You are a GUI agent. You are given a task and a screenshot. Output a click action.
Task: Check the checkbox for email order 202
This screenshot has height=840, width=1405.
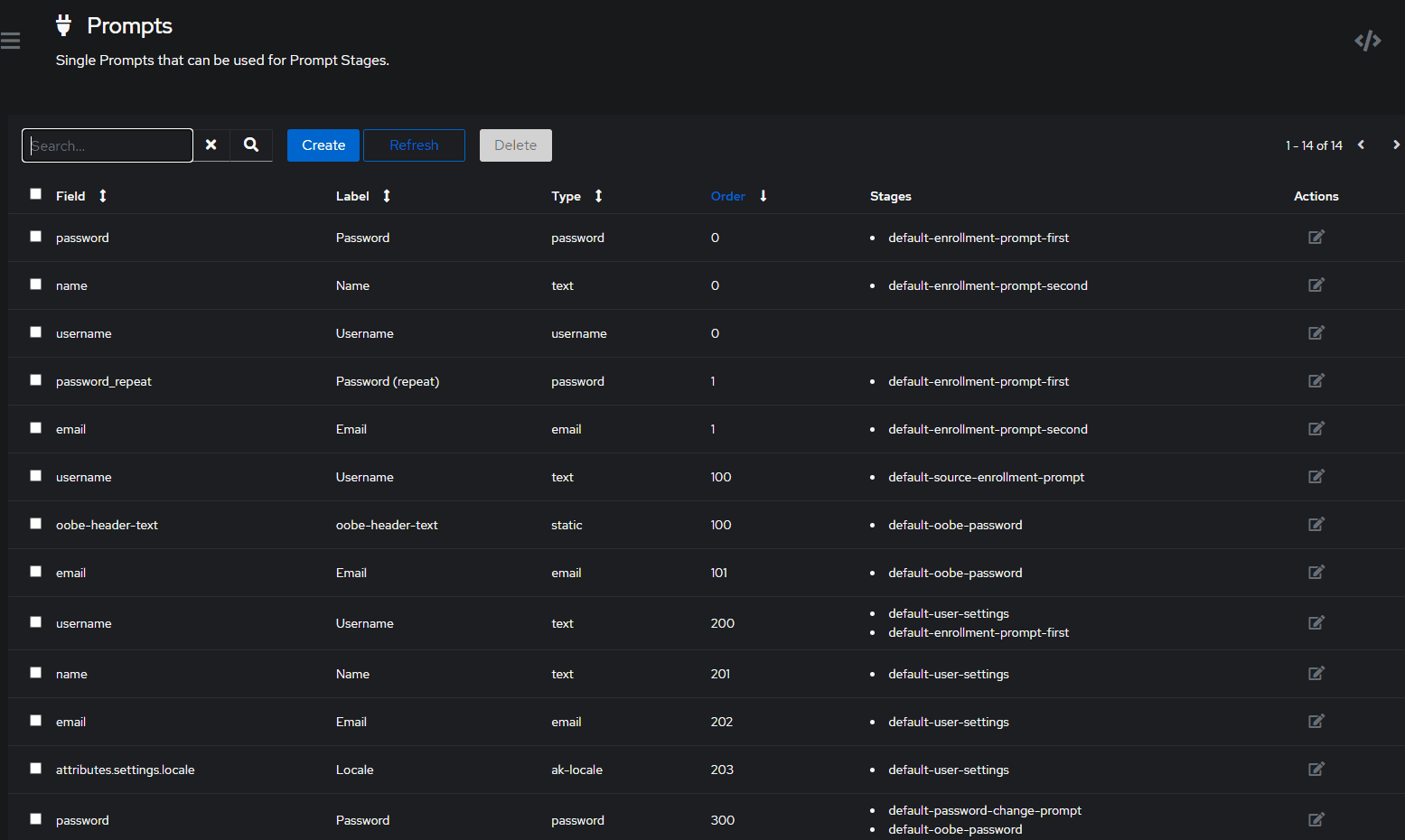36,720
